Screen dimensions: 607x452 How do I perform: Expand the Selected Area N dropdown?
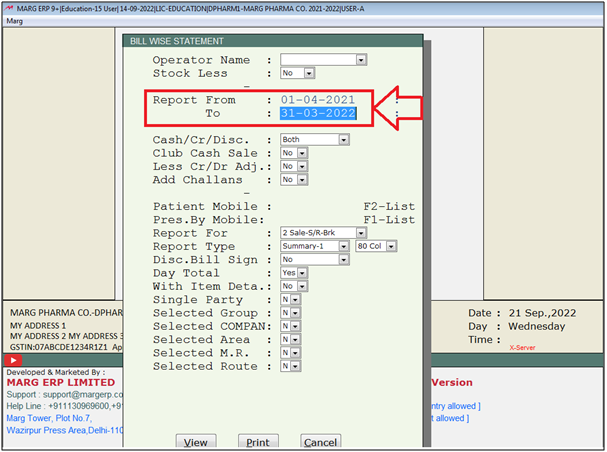pos(295,339)
